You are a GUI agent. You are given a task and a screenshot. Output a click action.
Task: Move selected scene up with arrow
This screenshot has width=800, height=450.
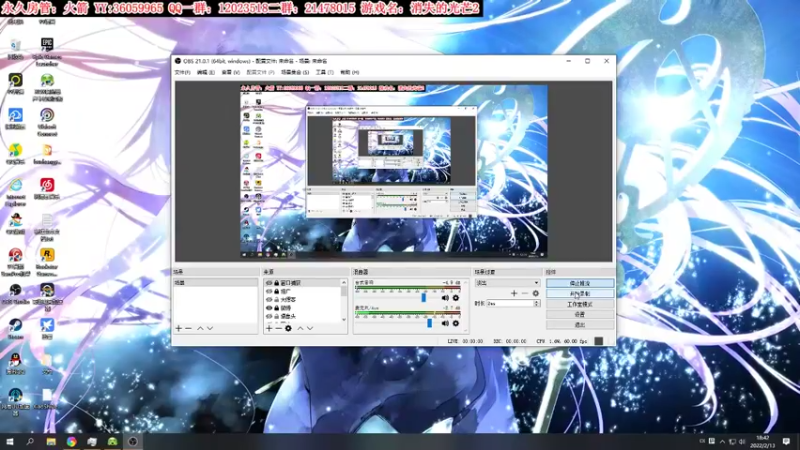(200, 329)
